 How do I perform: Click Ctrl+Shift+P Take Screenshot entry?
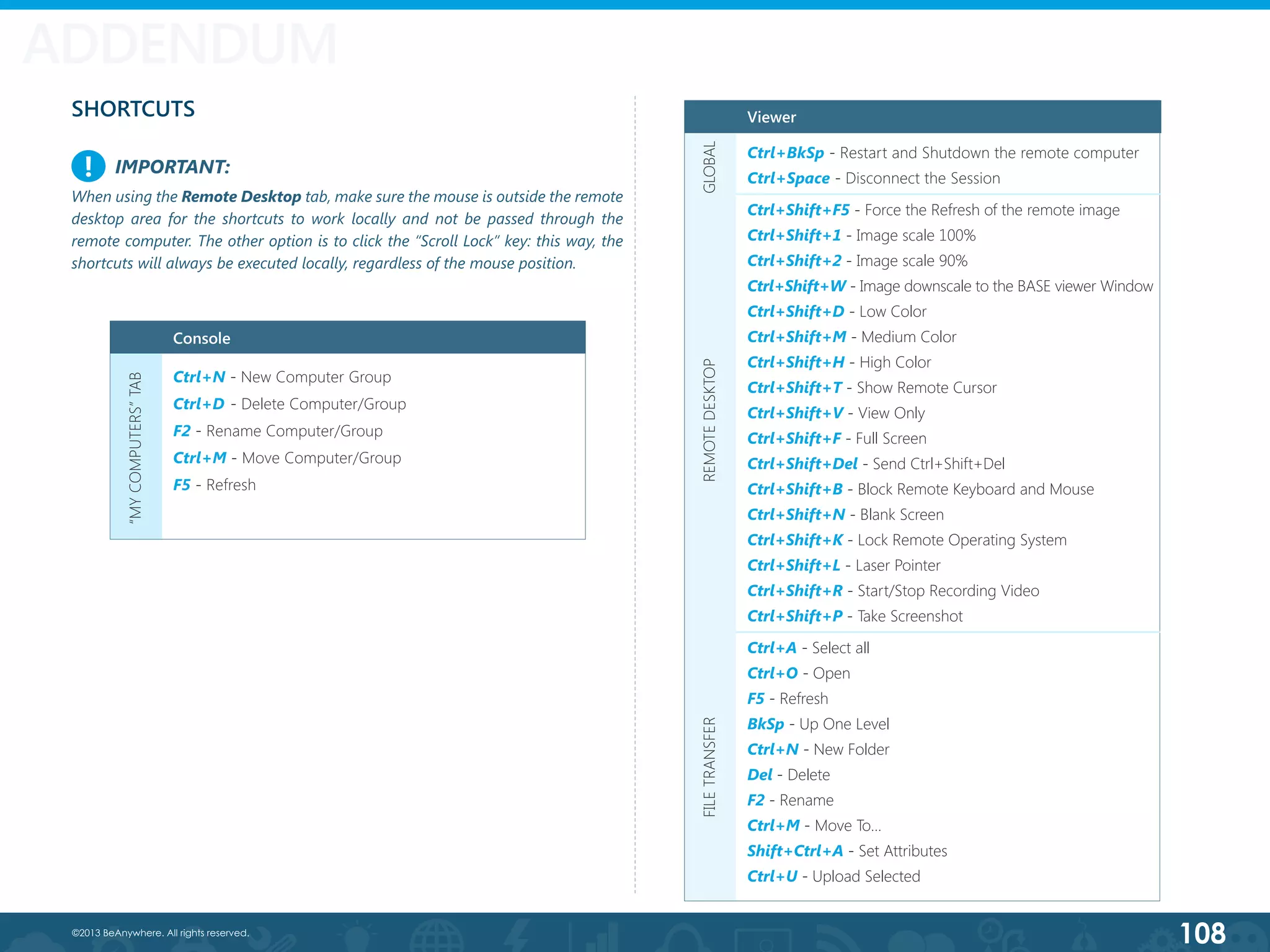click(x=854, y=617)
